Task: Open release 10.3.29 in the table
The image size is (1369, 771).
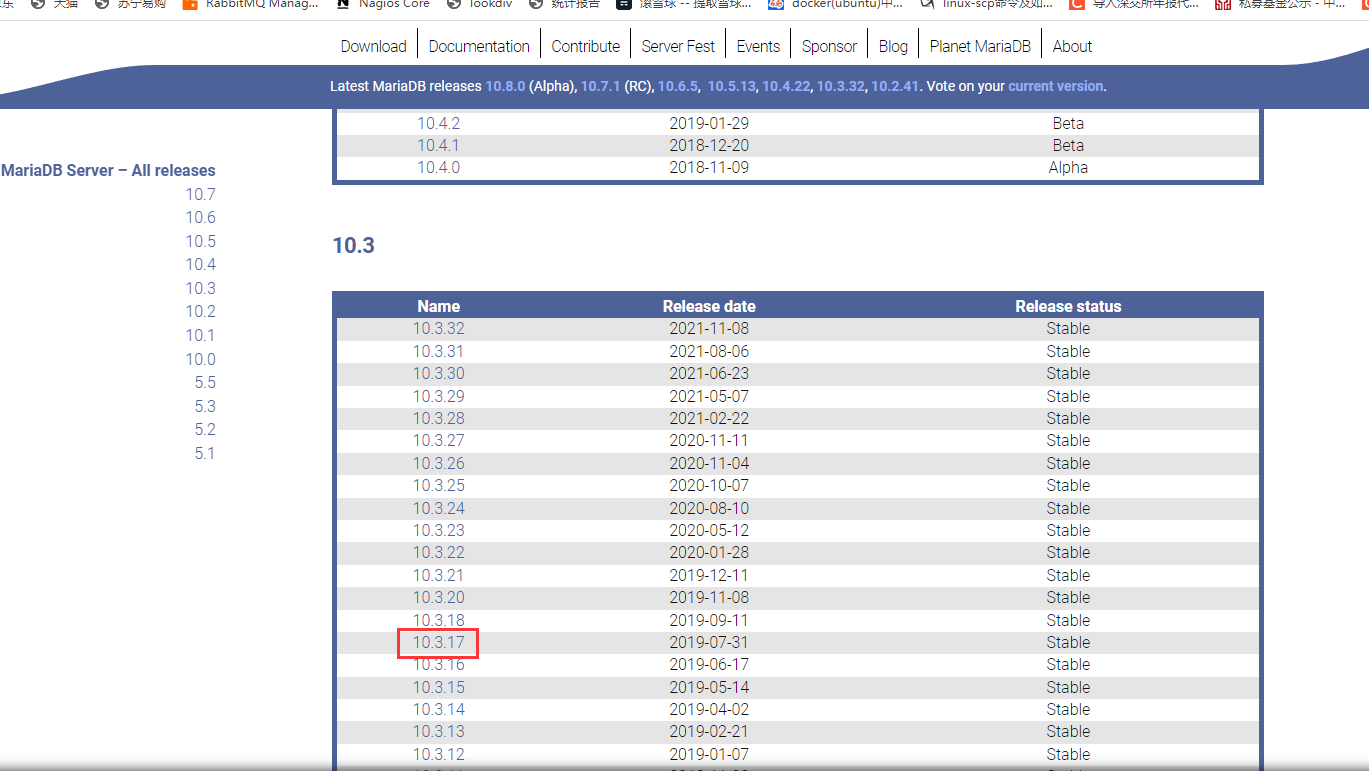Action: [439, 396]
